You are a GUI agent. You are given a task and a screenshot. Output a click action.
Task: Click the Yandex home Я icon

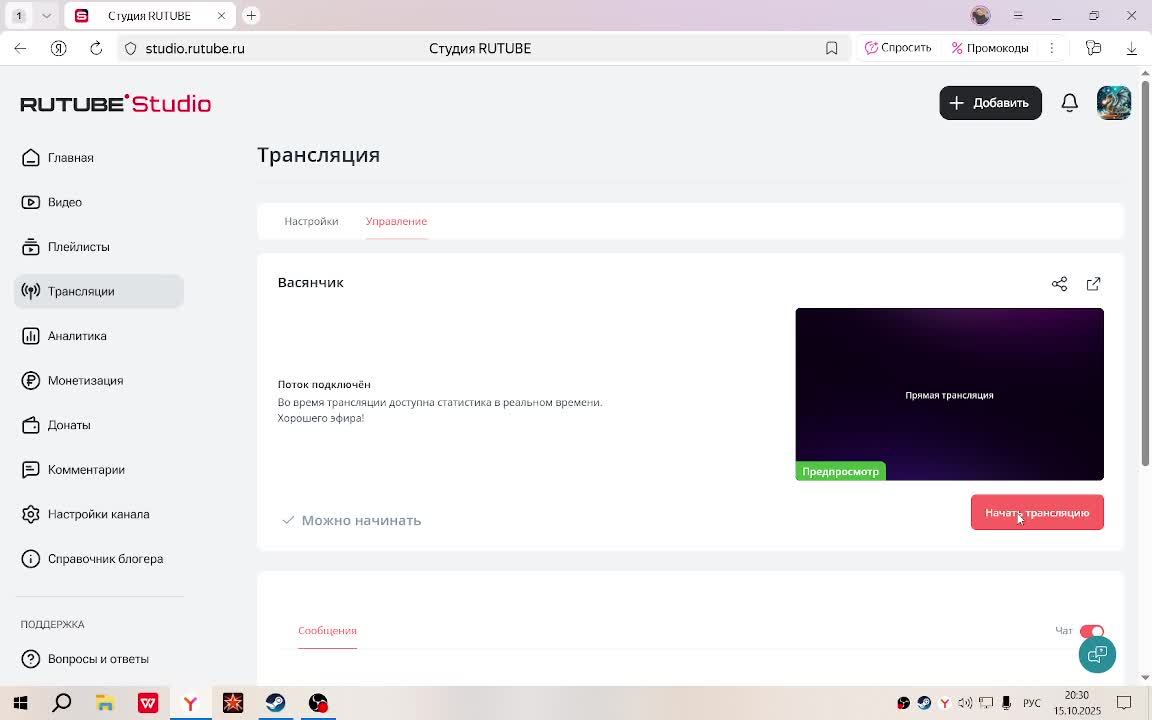(59, 48)
